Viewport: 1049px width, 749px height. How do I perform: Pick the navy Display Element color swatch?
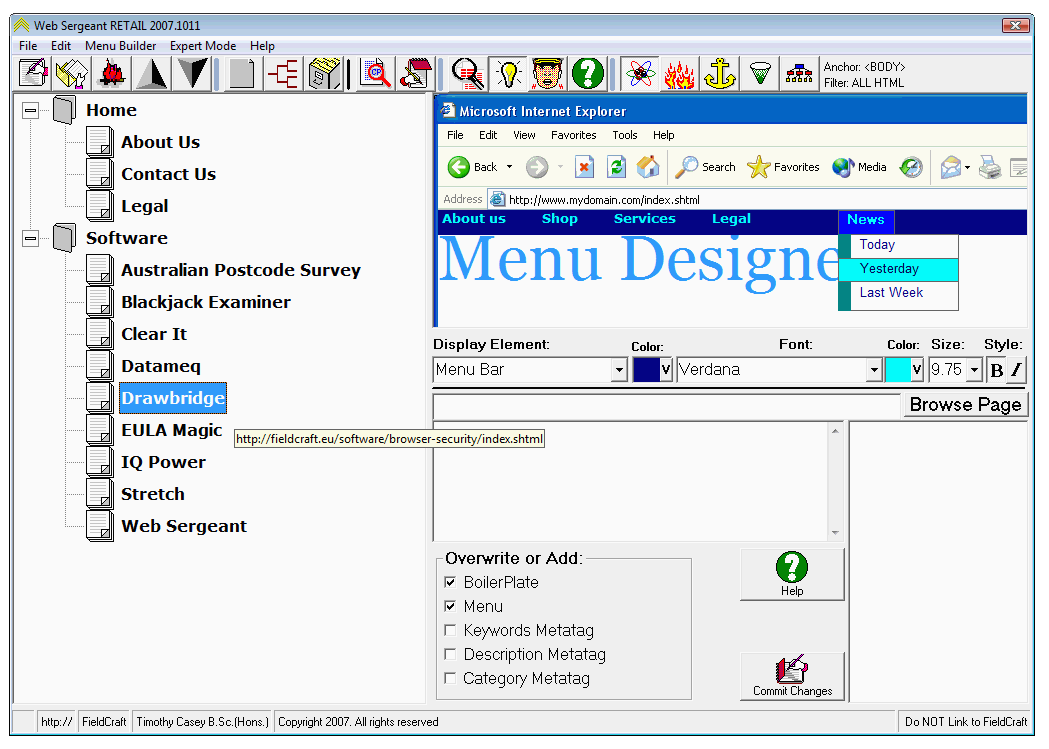click(646, 370)
